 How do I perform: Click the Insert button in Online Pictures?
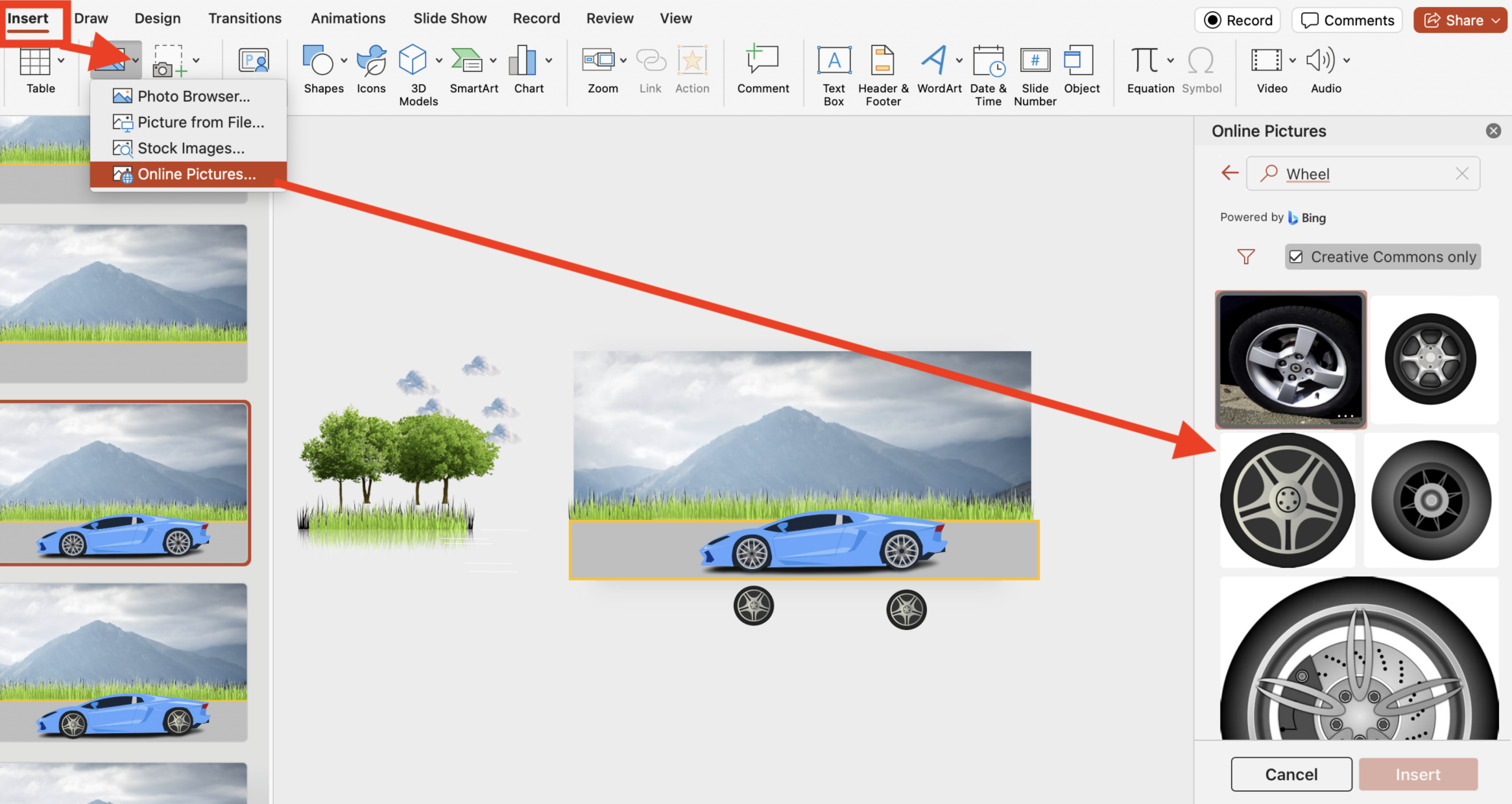coord(1418,774)
